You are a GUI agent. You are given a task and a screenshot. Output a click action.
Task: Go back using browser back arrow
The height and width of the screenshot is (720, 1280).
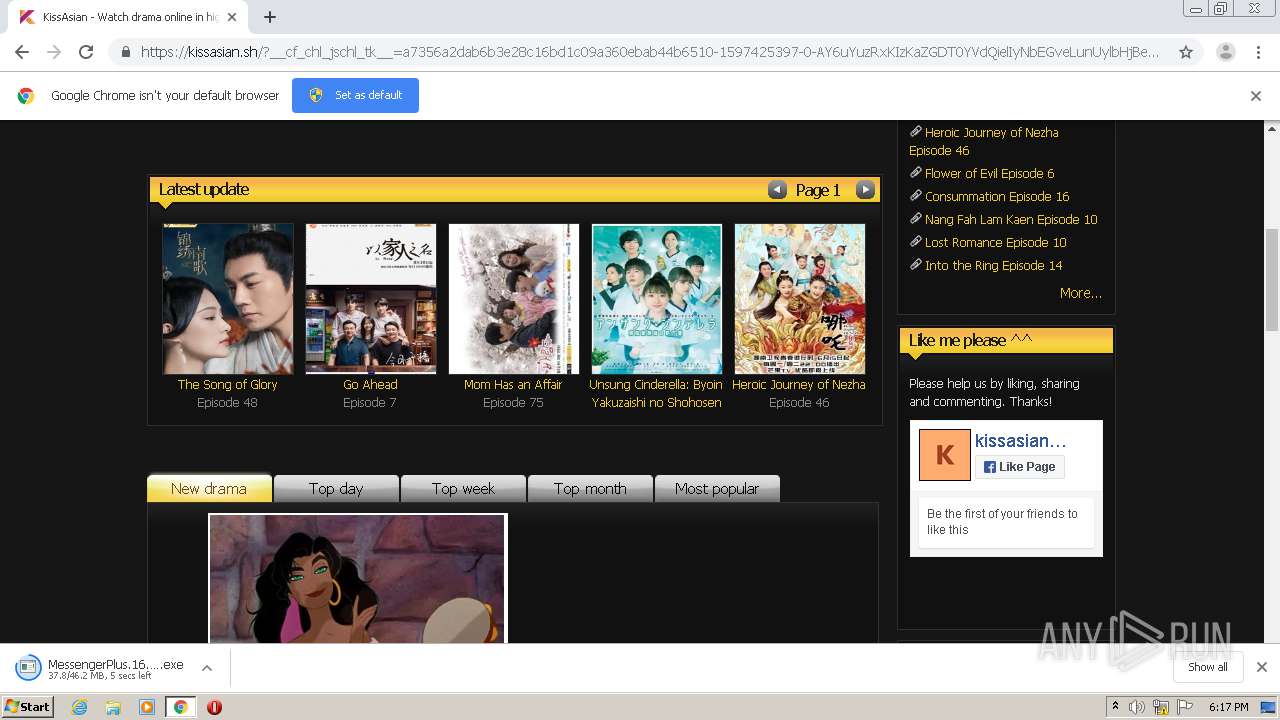pyautogui.click(x=22, y=52)
